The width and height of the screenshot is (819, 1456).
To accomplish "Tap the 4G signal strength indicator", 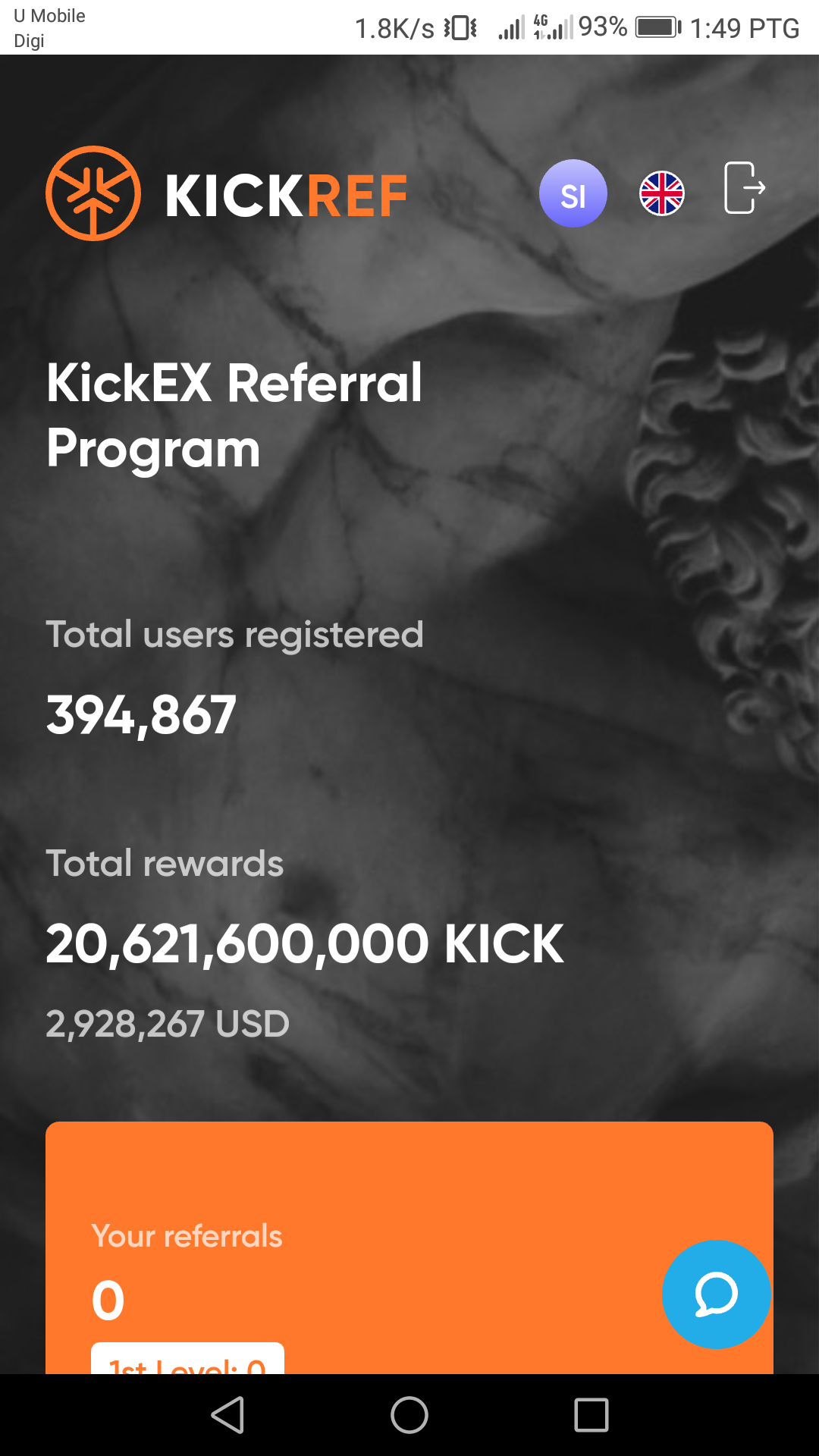I will [x=554, y=28].
